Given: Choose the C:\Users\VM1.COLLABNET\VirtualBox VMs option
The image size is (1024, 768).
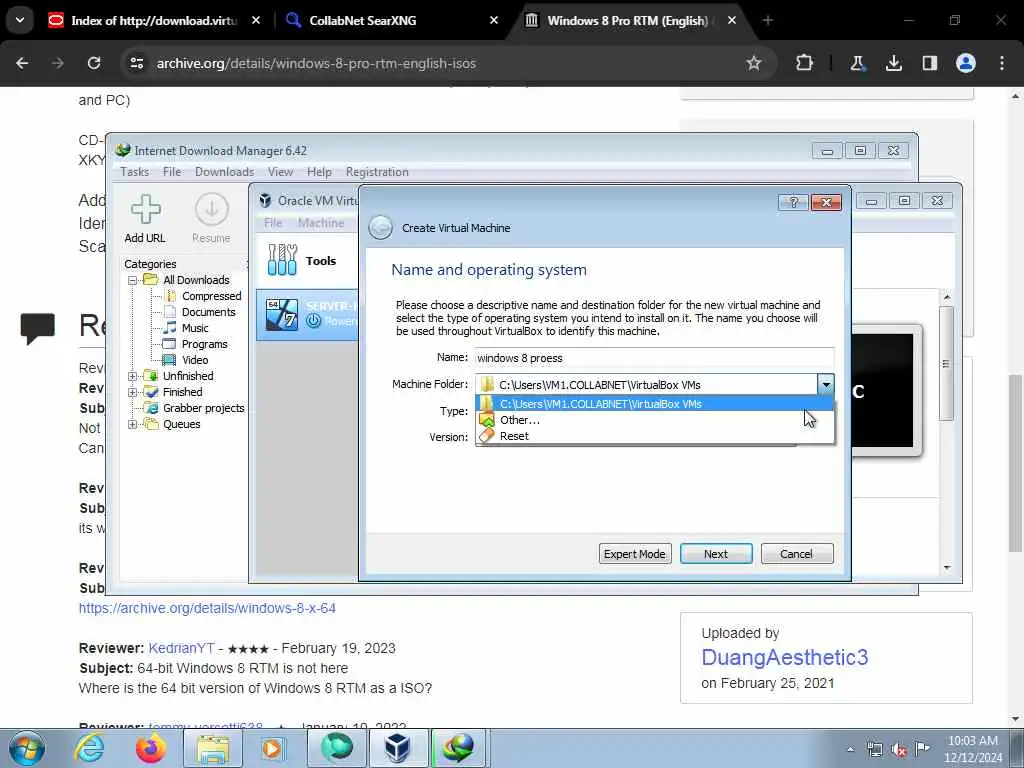Looking at the screenshot, I should click(655, 404).
